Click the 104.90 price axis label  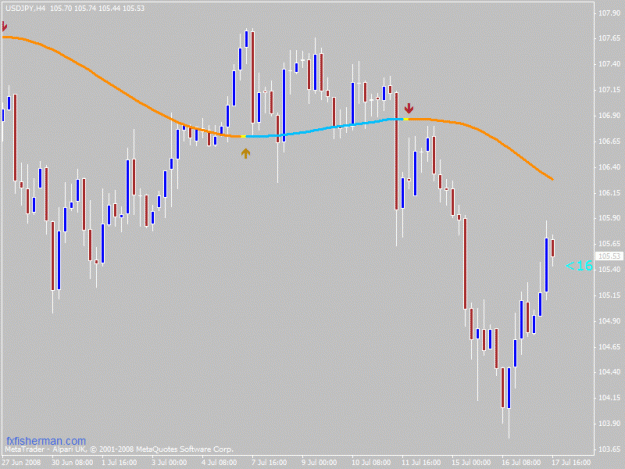(609, 321)
